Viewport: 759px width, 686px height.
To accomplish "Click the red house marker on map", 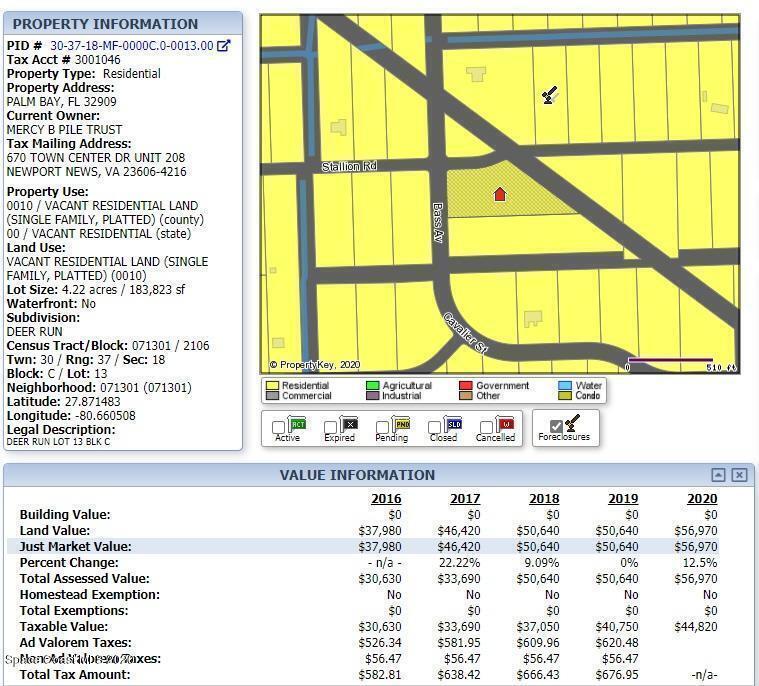I will 500,194.
